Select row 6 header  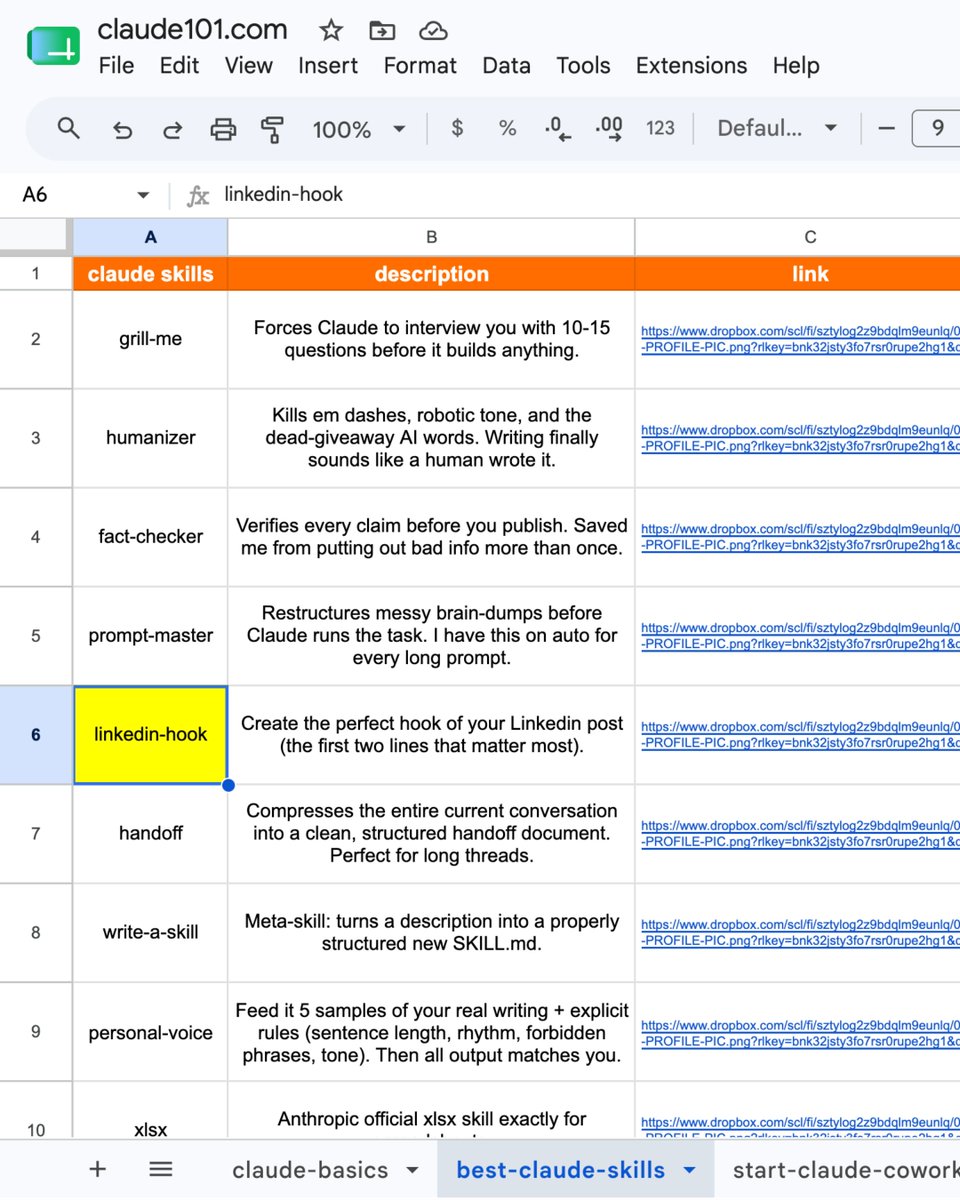point(36,735)
